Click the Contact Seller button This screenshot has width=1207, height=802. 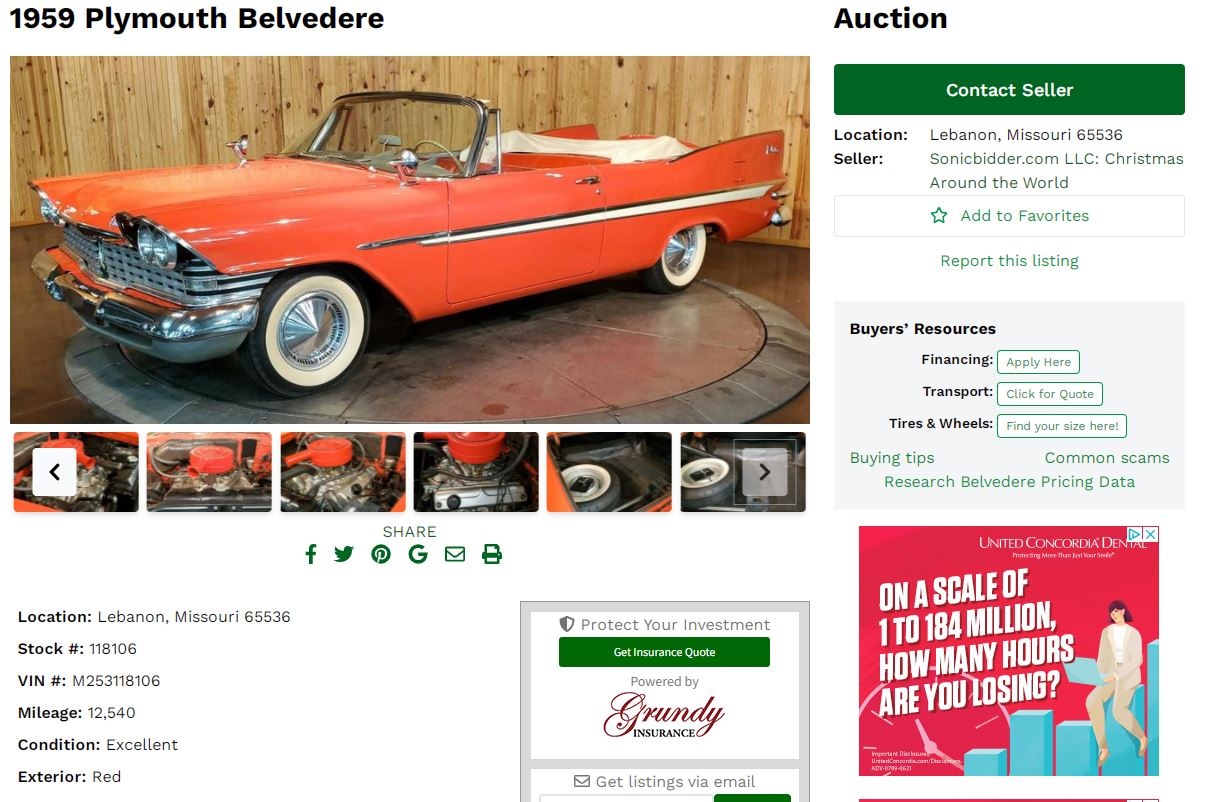click(x=1009, y=90)
